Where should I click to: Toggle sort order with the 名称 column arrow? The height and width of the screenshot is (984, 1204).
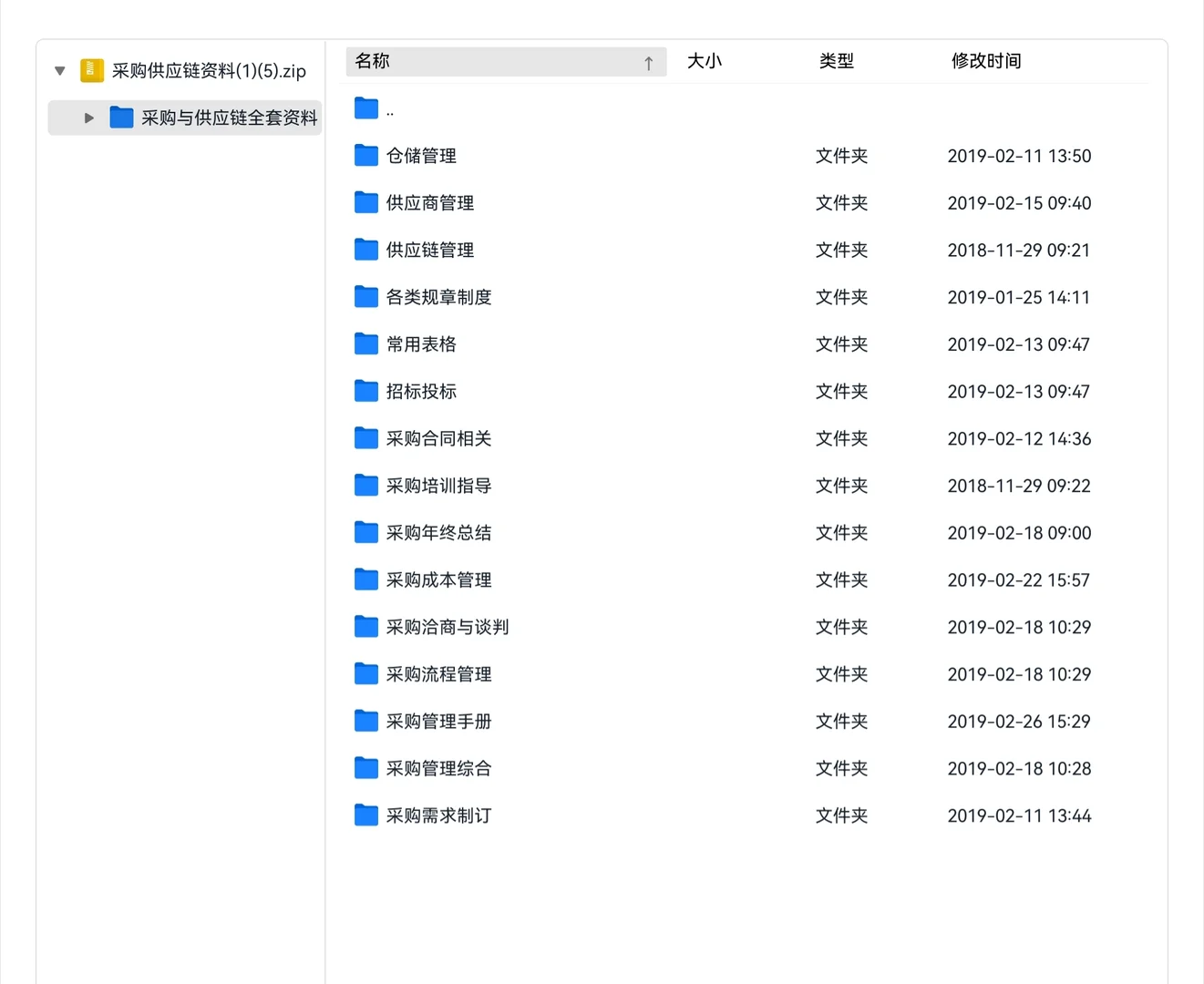[649, 61]
